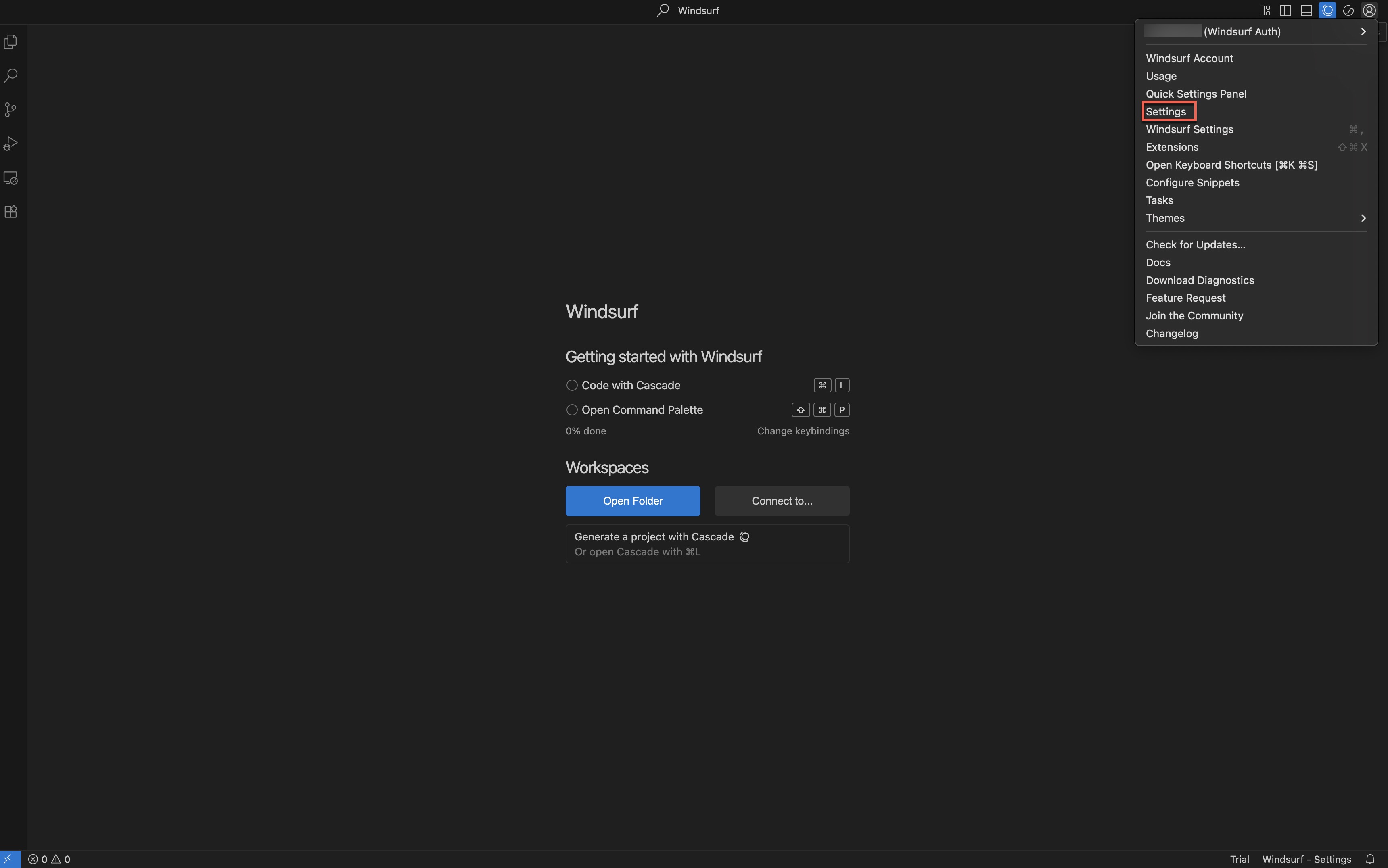
Task: Open Extensions icon in activity bar
Action: pos(11,212)
